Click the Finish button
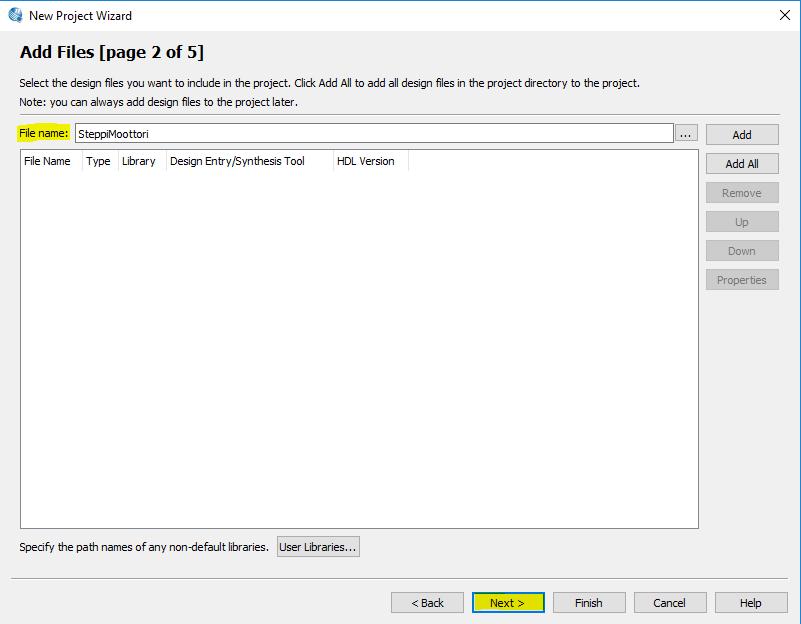Viewport: 801px width, 624px height. click(588, 603)
